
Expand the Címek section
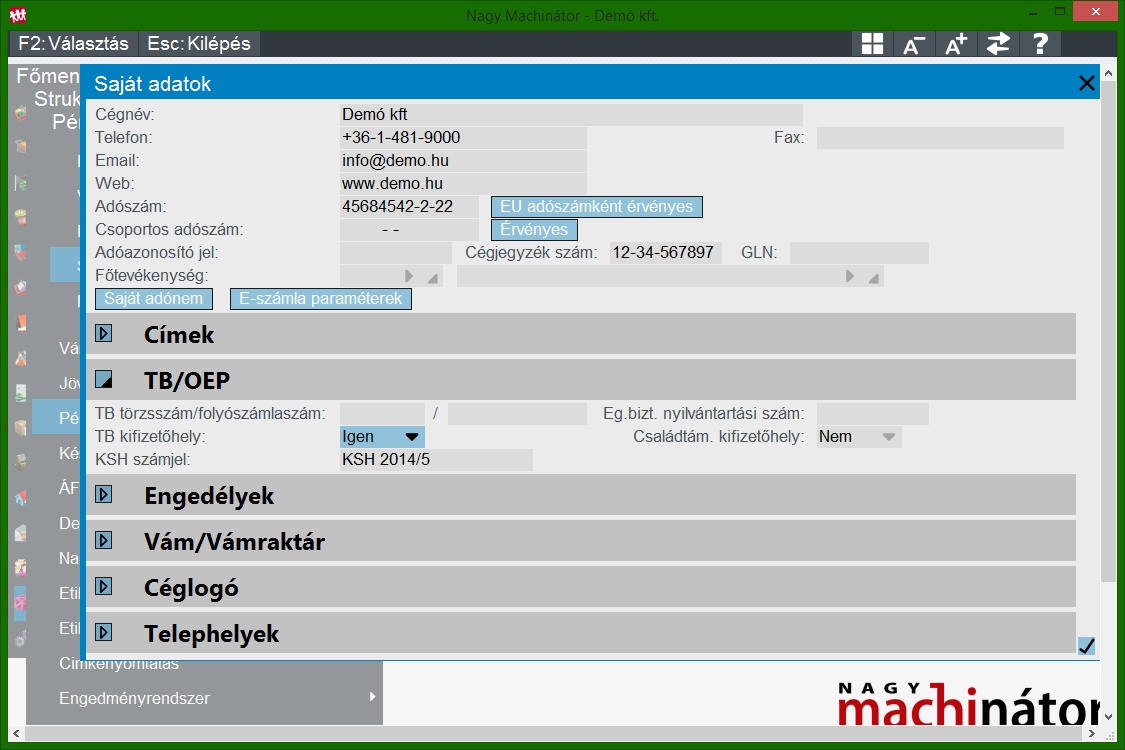click(x=104, y=333)
